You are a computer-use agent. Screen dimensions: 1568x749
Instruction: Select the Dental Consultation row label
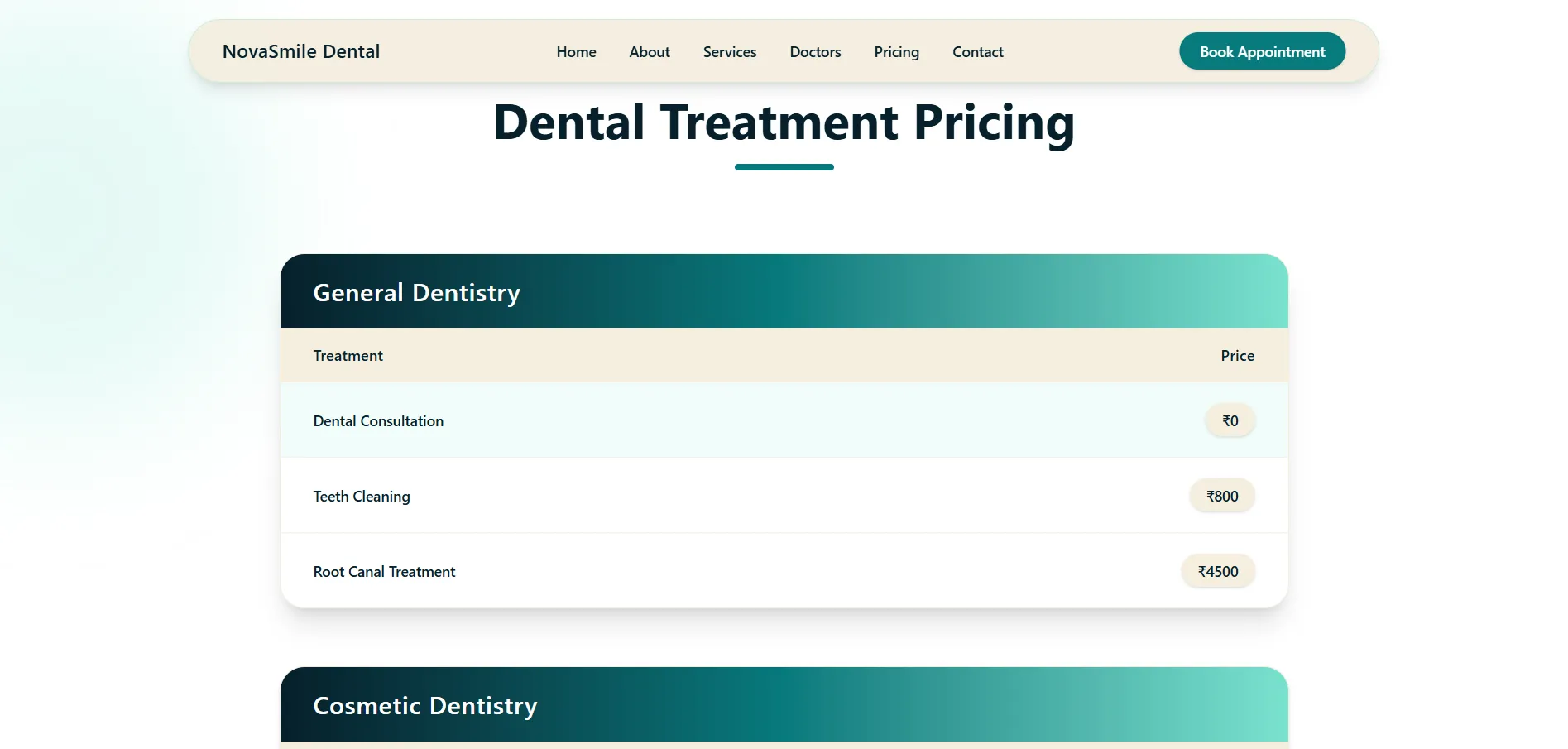[x=378, y=421]
